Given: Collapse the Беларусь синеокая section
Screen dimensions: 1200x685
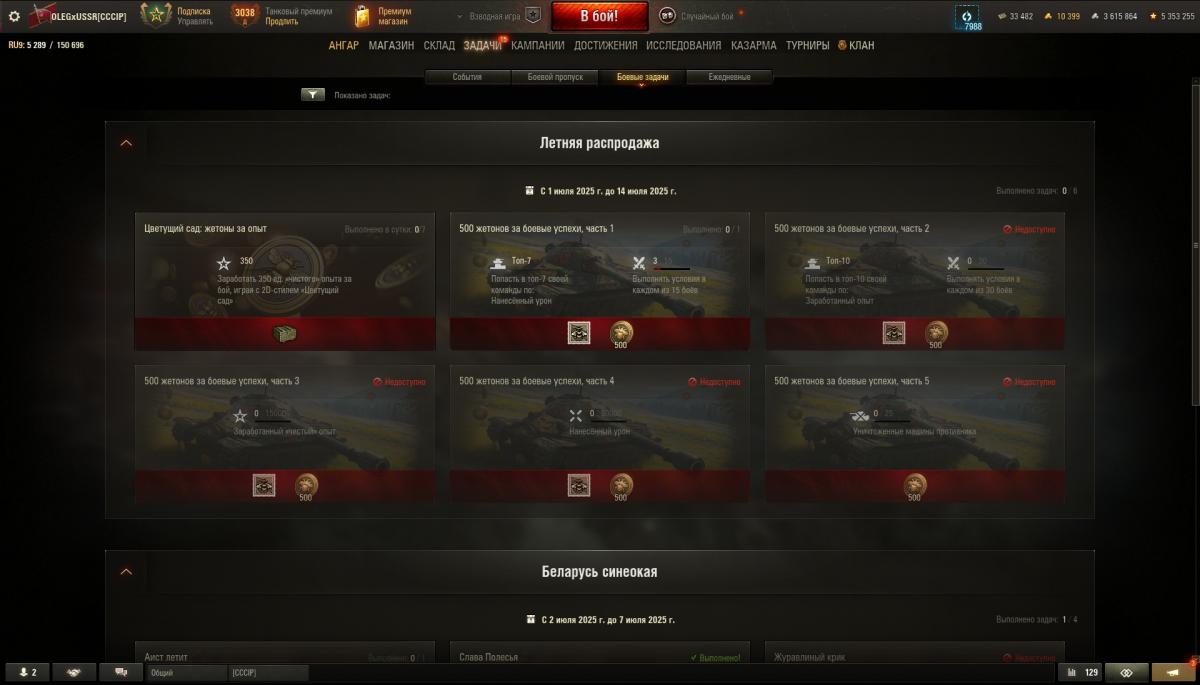Looking at the screenshot, I should (126, 572).
